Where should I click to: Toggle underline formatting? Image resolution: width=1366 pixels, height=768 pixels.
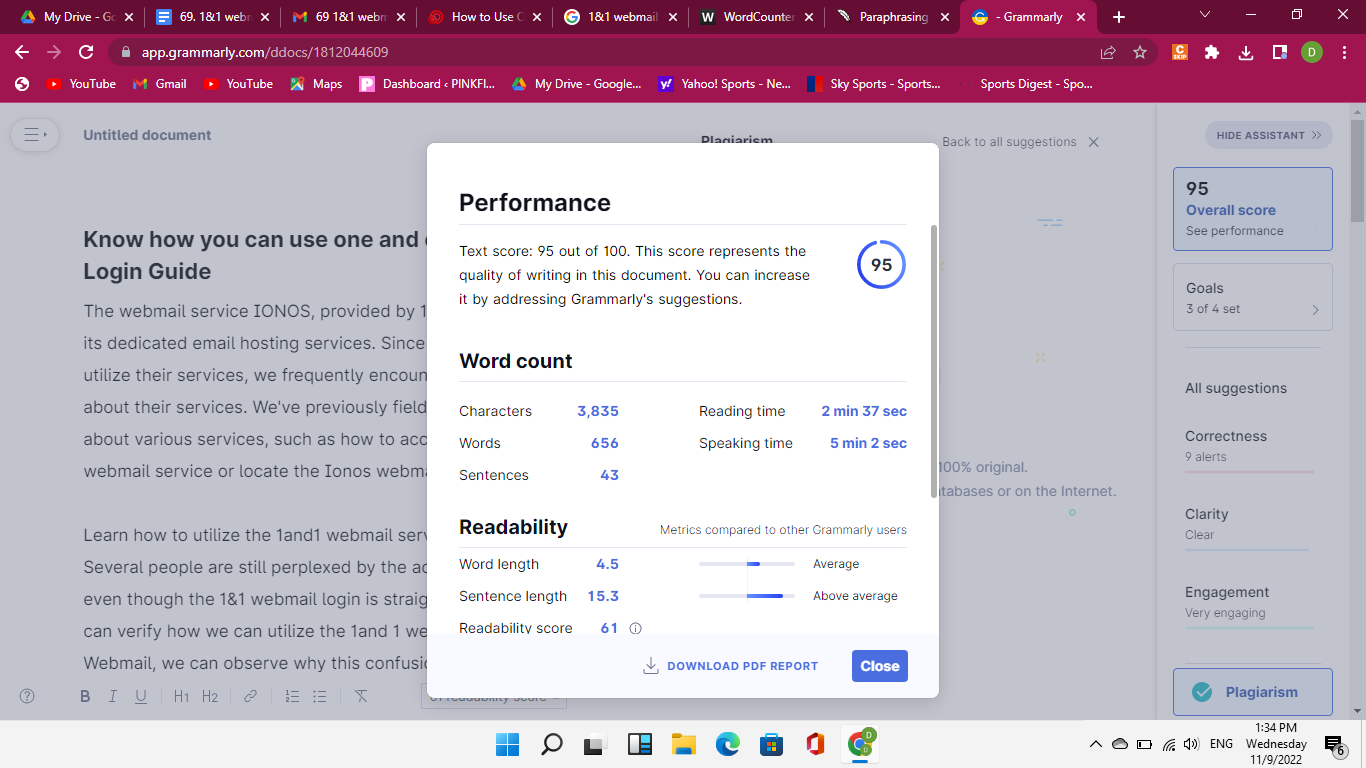pos(141,696)
